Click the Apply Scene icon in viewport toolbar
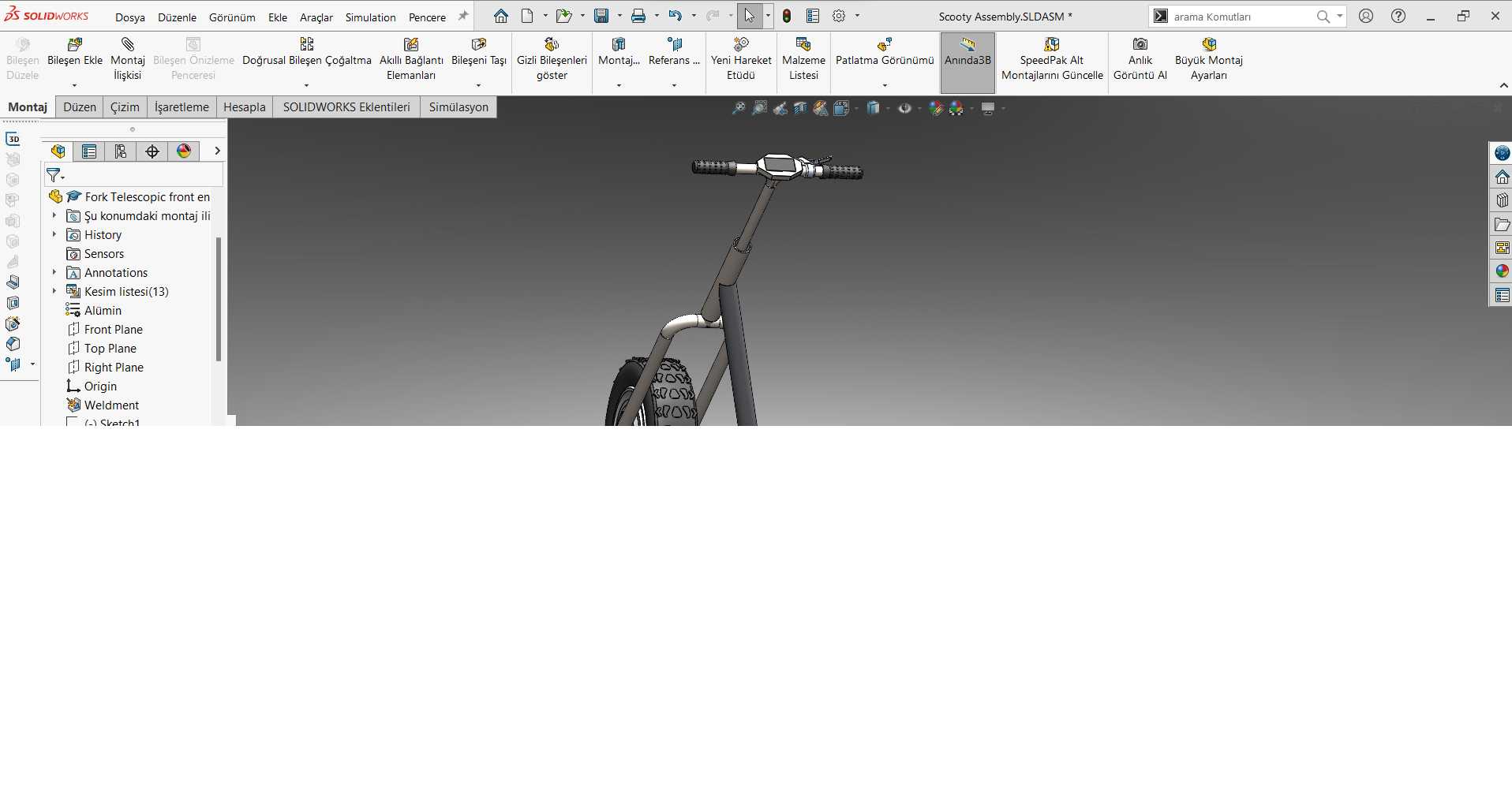The image size is (1512, 803). coord(956,108)
